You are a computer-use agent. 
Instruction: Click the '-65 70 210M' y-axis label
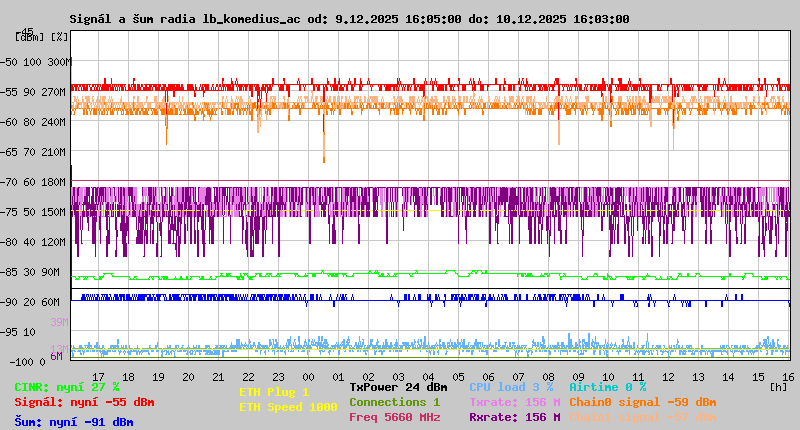[x=33, y=152]
